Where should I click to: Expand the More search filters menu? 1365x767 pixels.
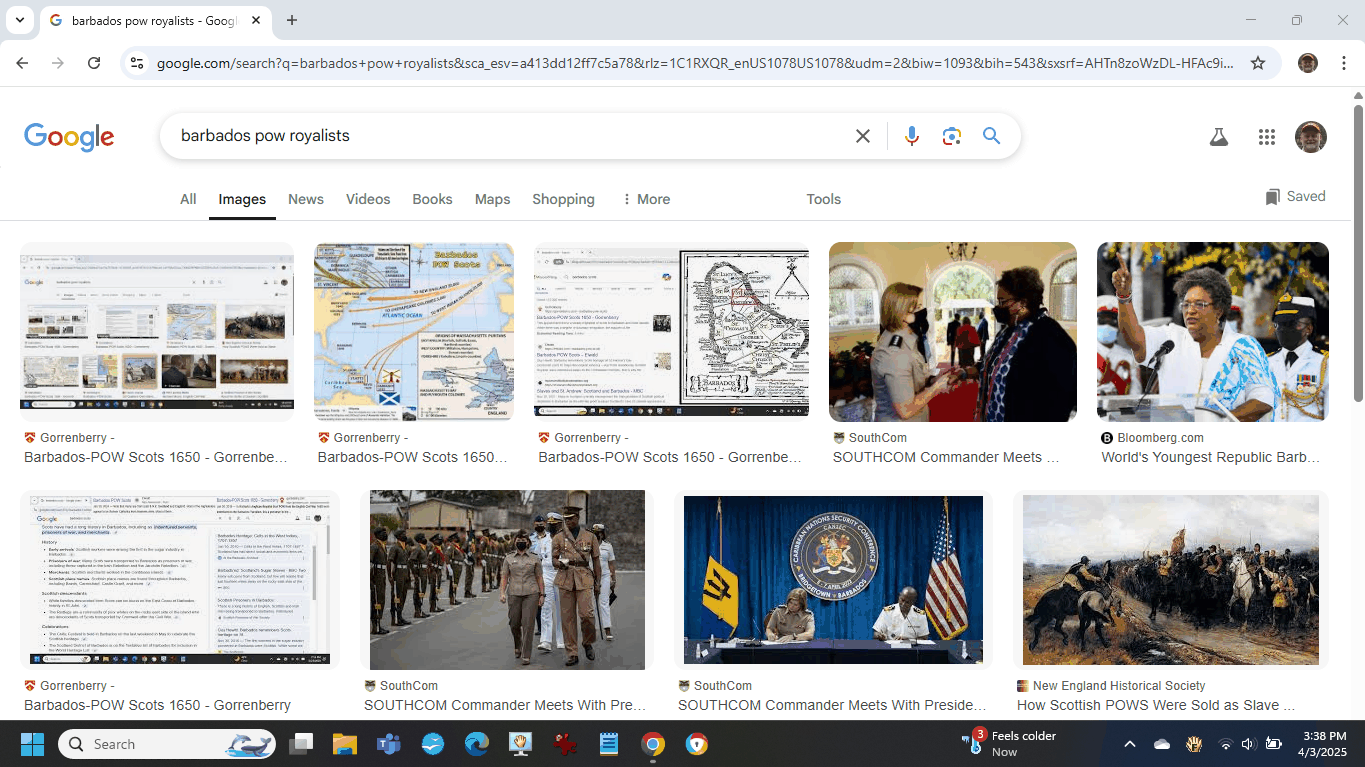(x=645, y=199)
